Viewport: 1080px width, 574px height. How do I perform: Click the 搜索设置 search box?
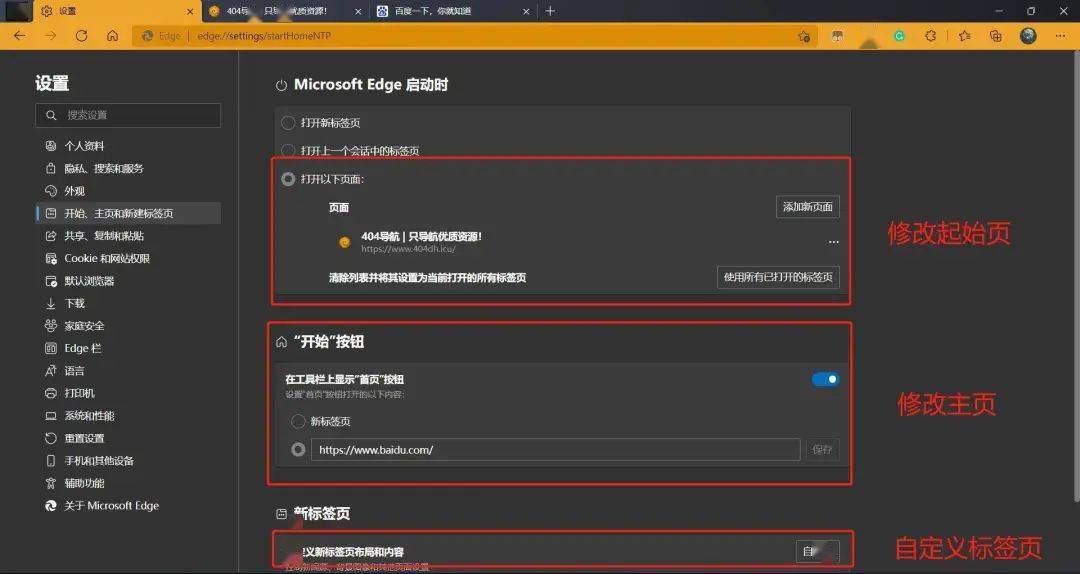point(128,115)
